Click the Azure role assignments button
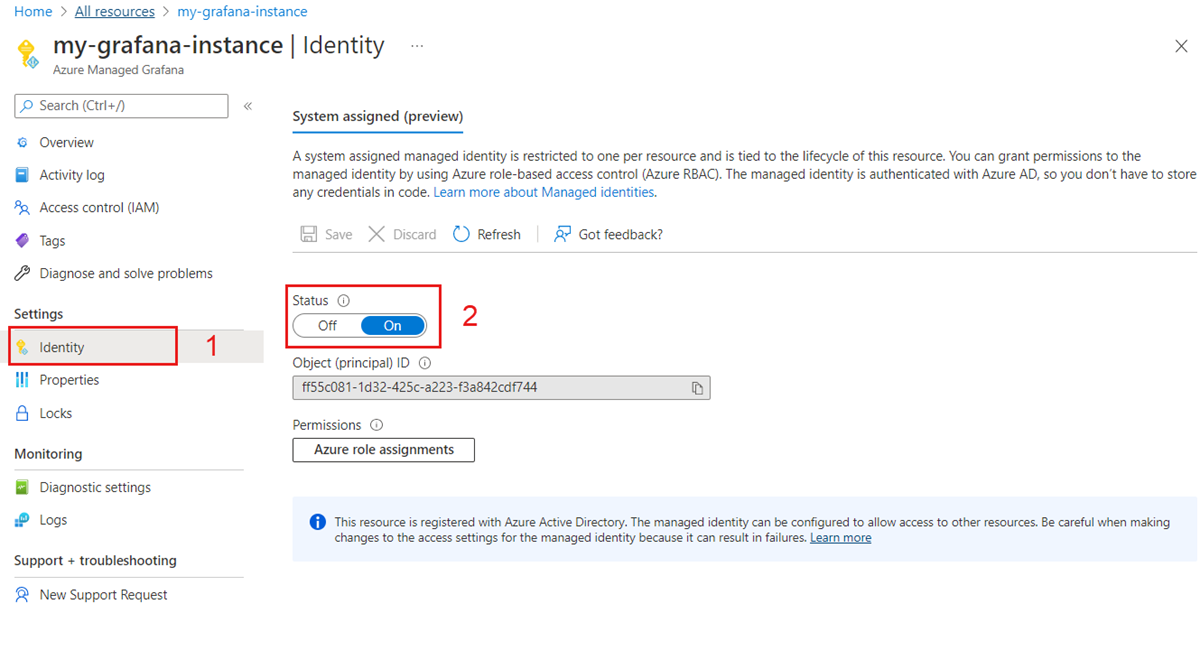 point(383,450)
